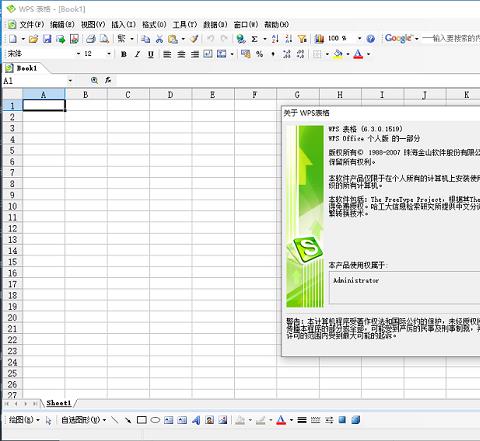Viewport: 480px width, 441px height.
Task: Draw a rectangle shape
Action: coord(142,420)
